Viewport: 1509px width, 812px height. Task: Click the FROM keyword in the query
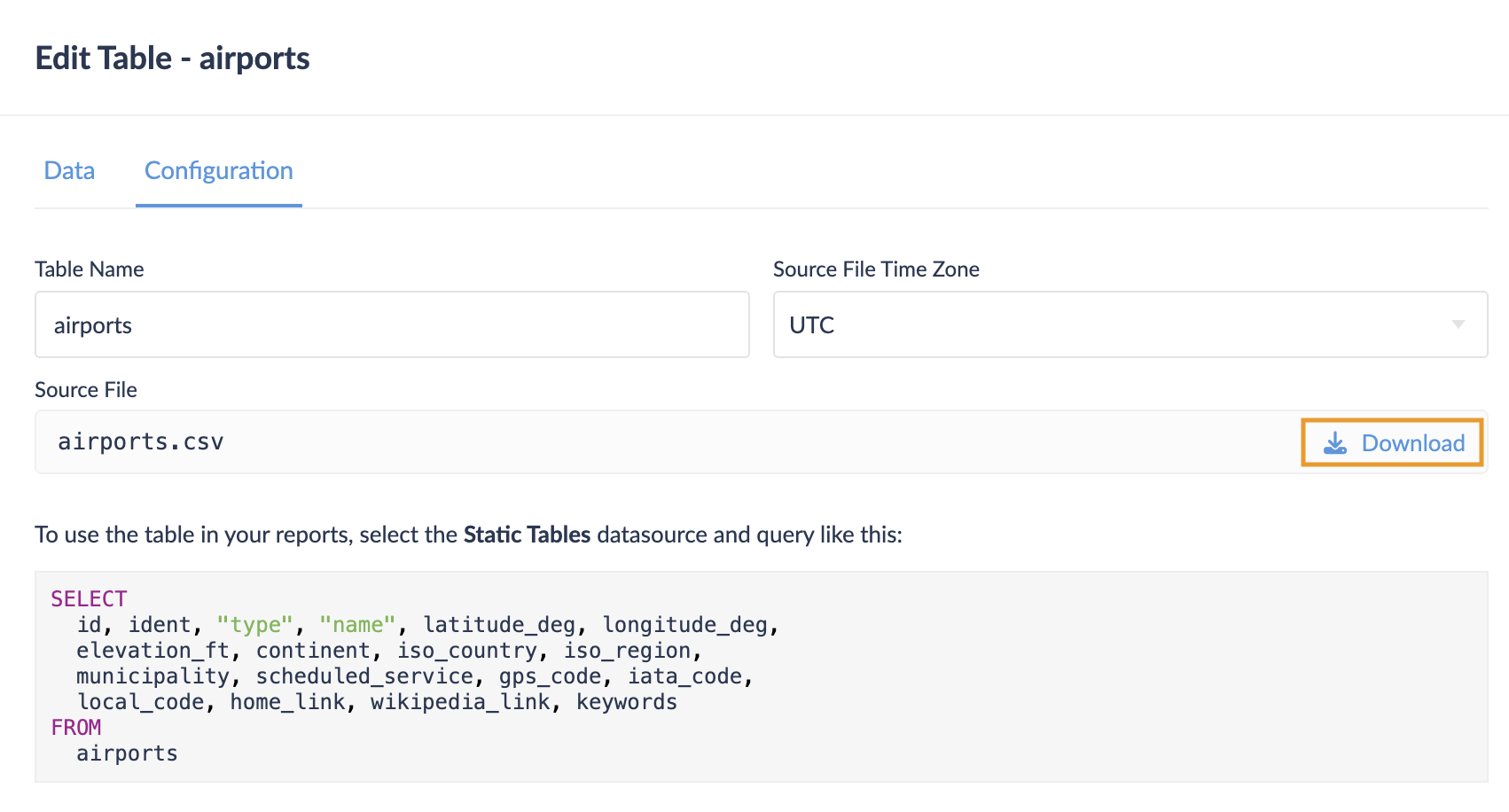coord(76,727)
